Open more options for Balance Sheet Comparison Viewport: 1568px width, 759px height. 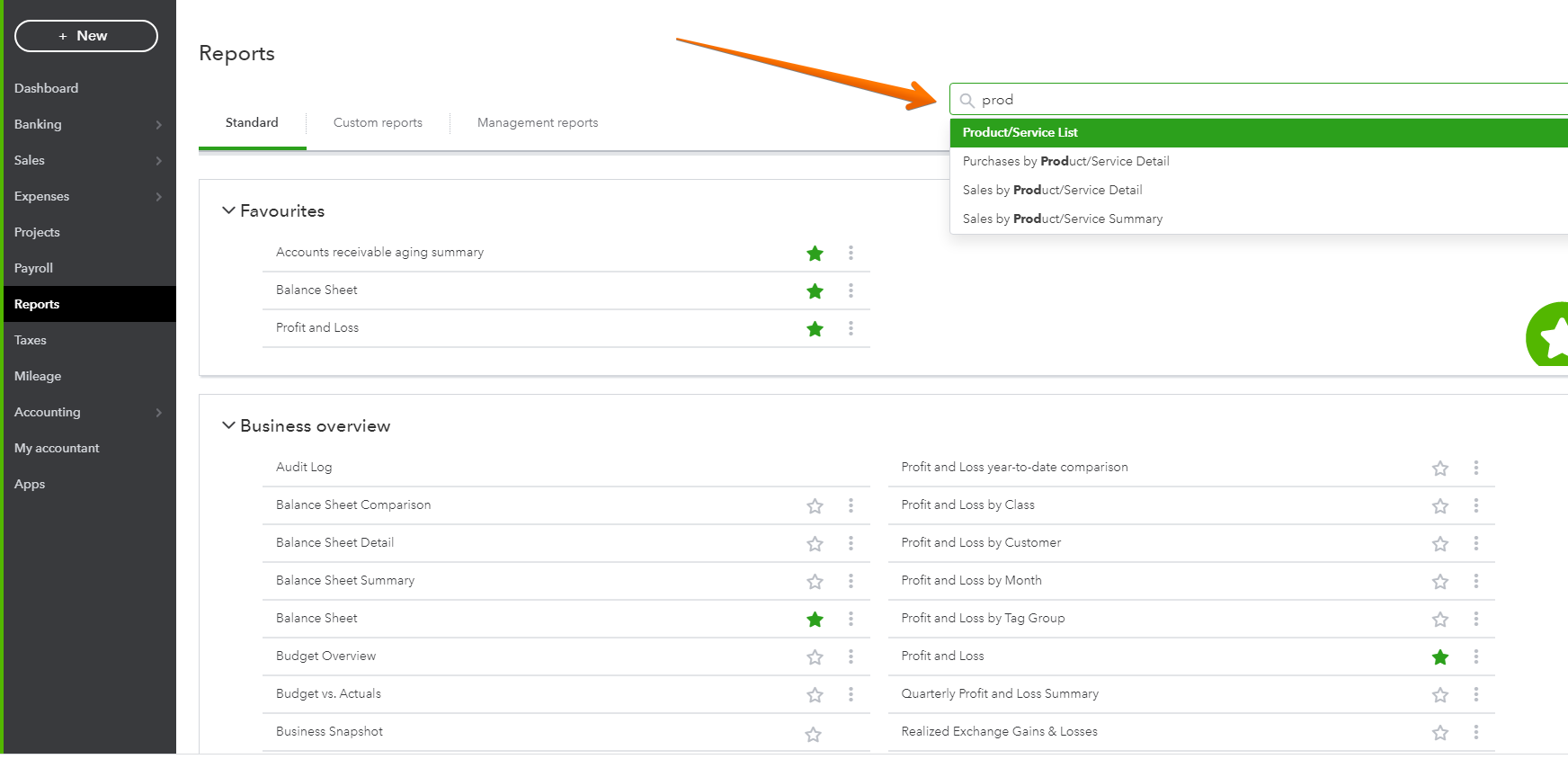(x=851, y=505)
